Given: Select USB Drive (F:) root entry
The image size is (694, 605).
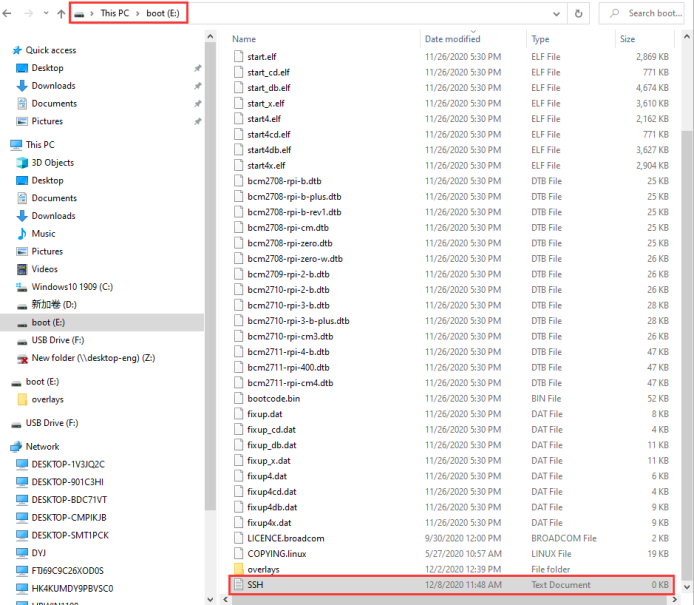Looking at the screenshot, I should tap(52, 423).
